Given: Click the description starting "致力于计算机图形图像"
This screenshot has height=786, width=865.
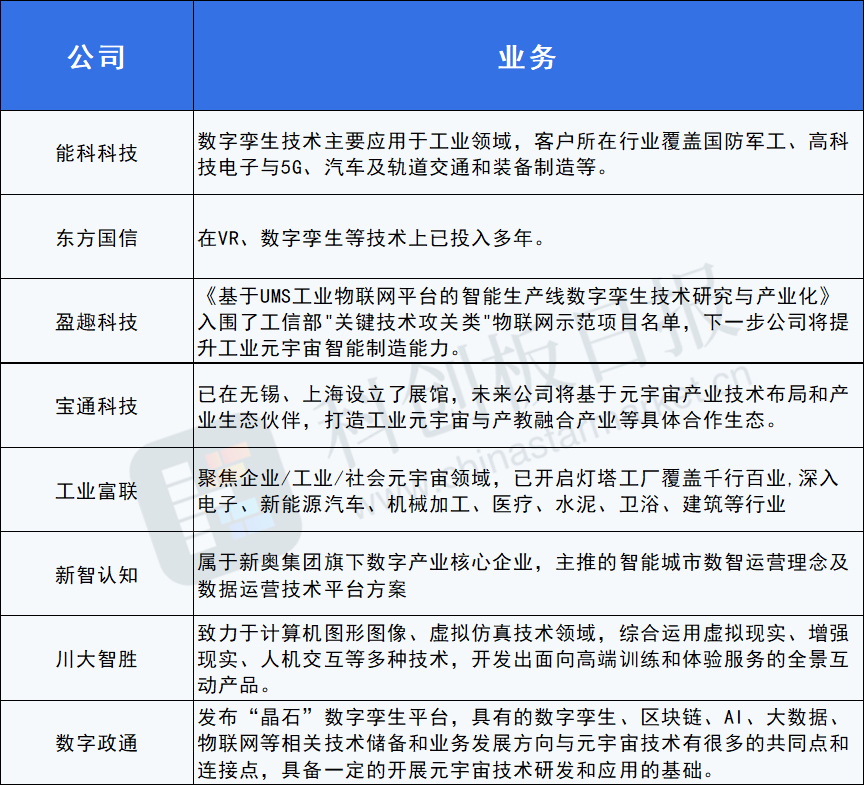Looking at the screenshot, I should tap(523, 659).
